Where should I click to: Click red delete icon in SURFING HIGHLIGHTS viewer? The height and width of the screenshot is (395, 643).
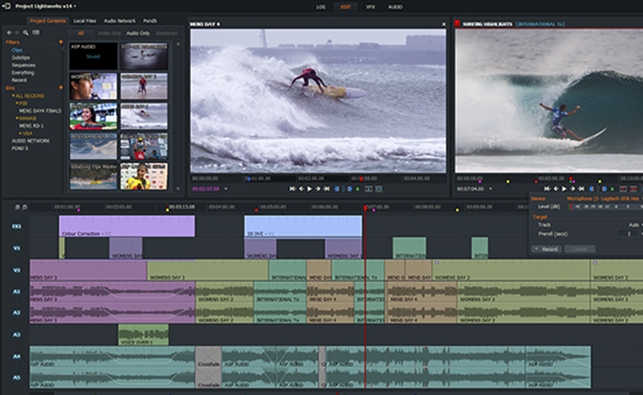[x=634, y=189]
